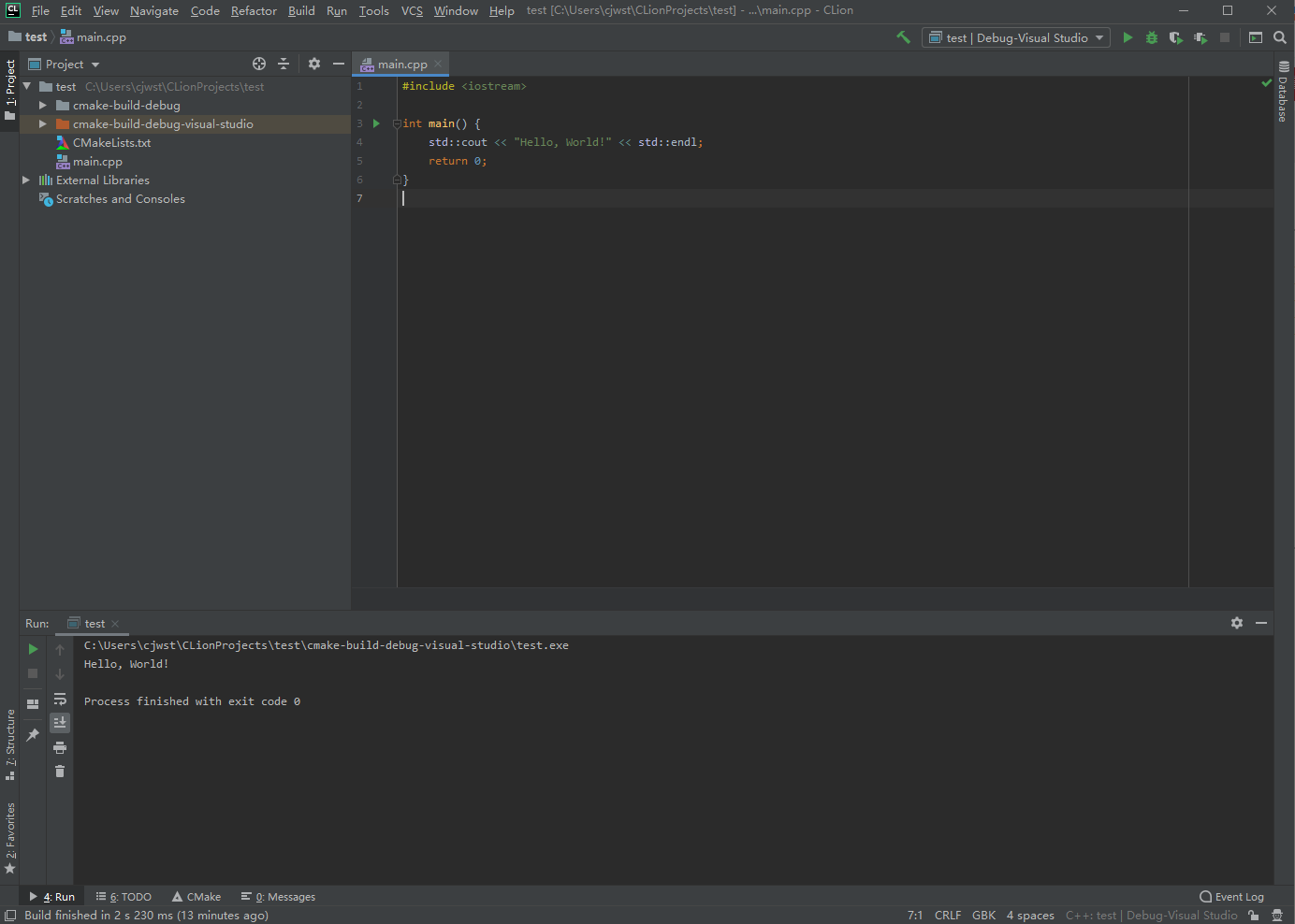Rerun the program with the rerun icon
1295x924 pixels.
coord(33,648)
